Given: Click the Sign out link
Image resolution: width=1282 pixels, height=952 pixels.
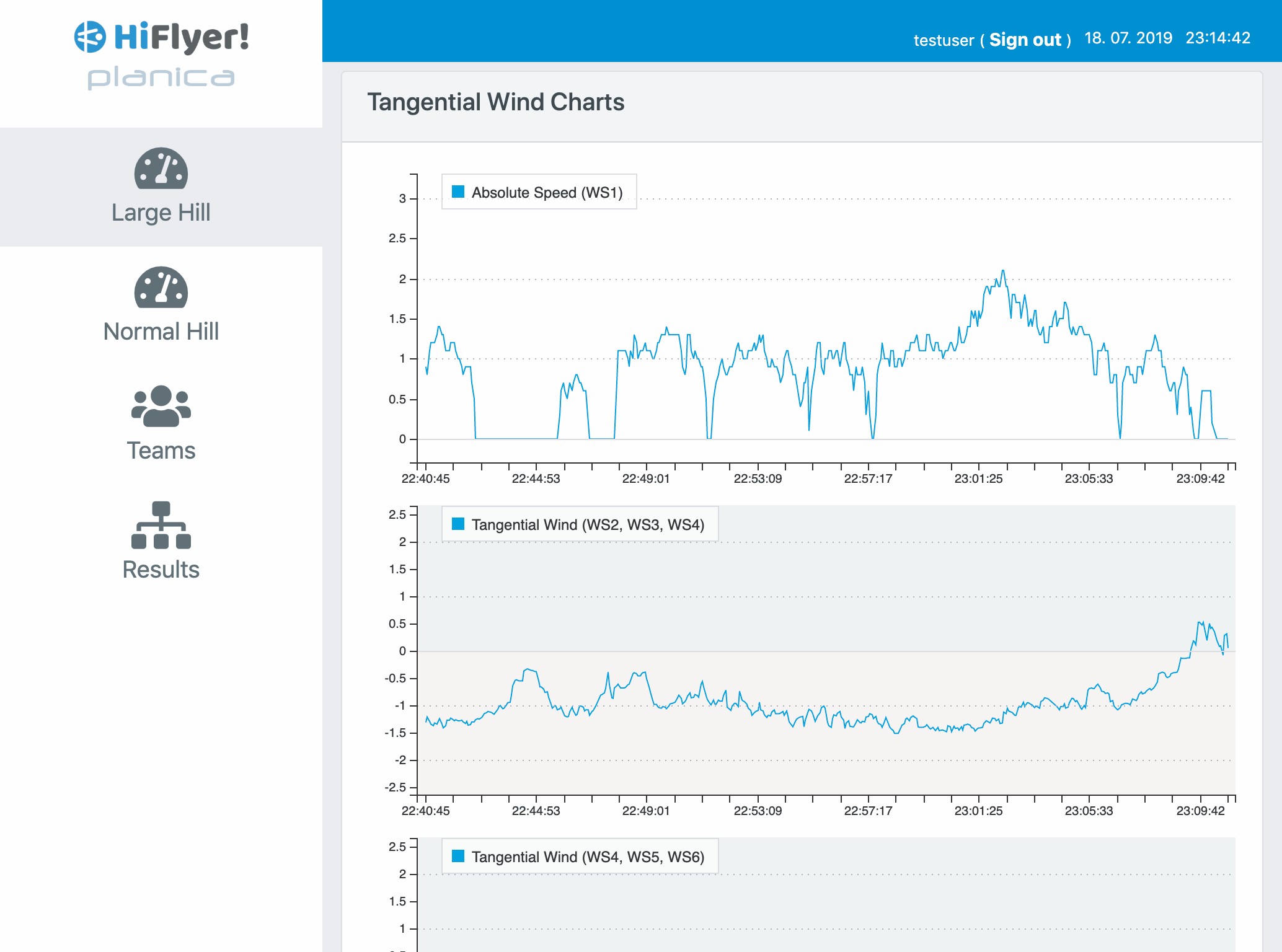Looking at the screenshot, I should pos(1025,40).
